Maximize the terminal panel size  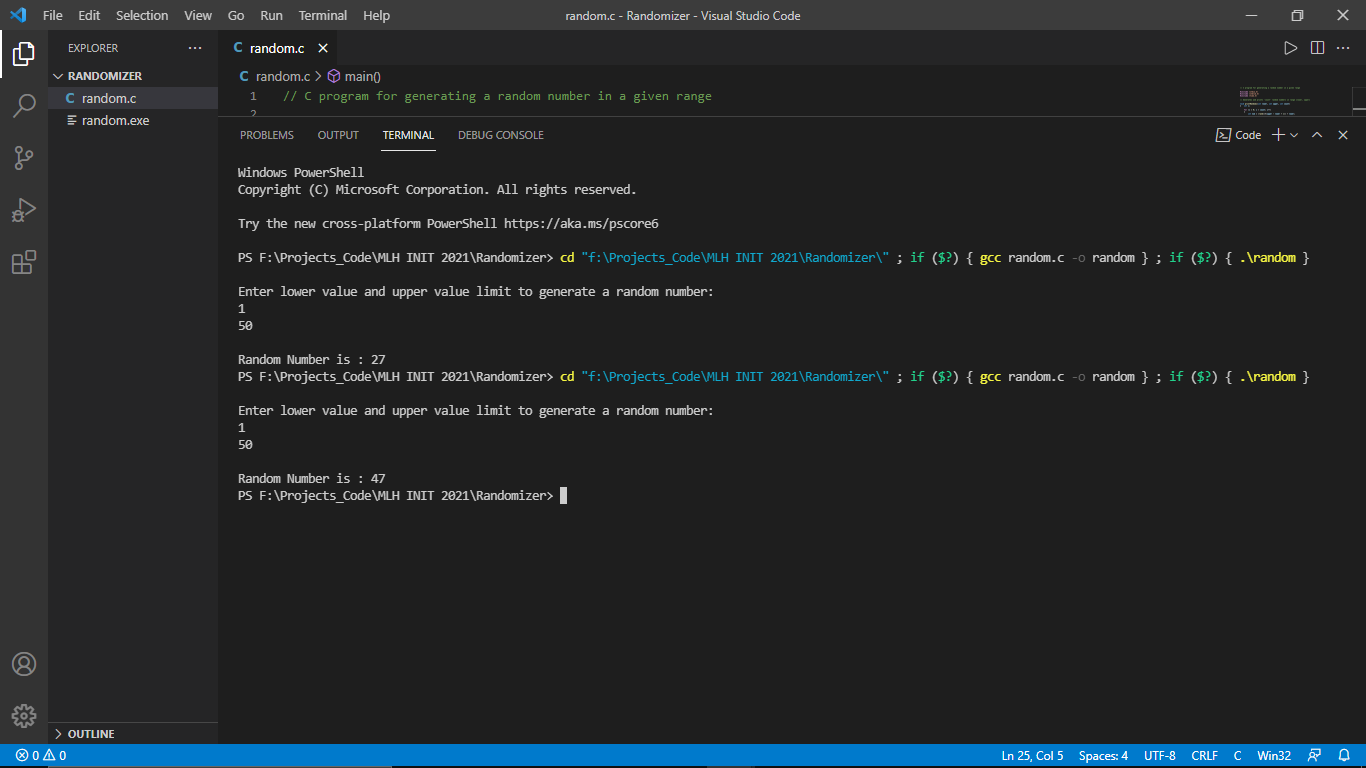click(x=1317, y=135)
